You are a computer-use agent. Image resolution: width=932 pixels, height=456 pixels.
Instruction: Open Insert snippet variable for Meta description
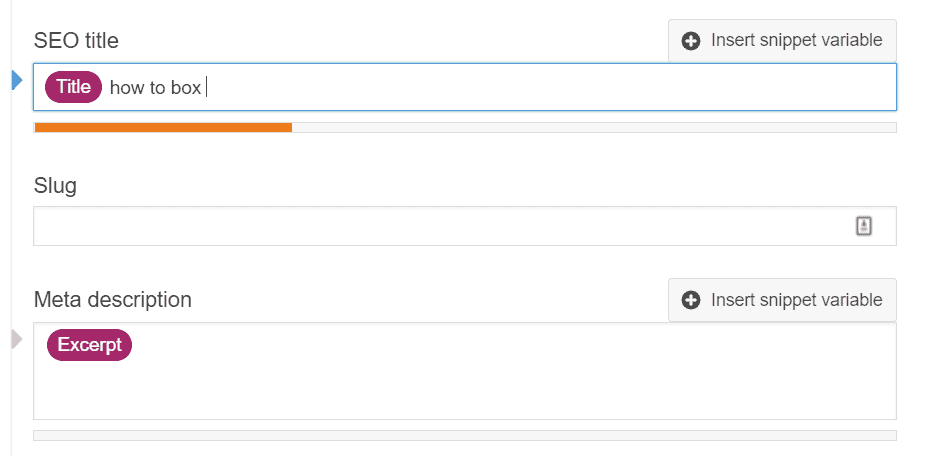click(782, 300)
